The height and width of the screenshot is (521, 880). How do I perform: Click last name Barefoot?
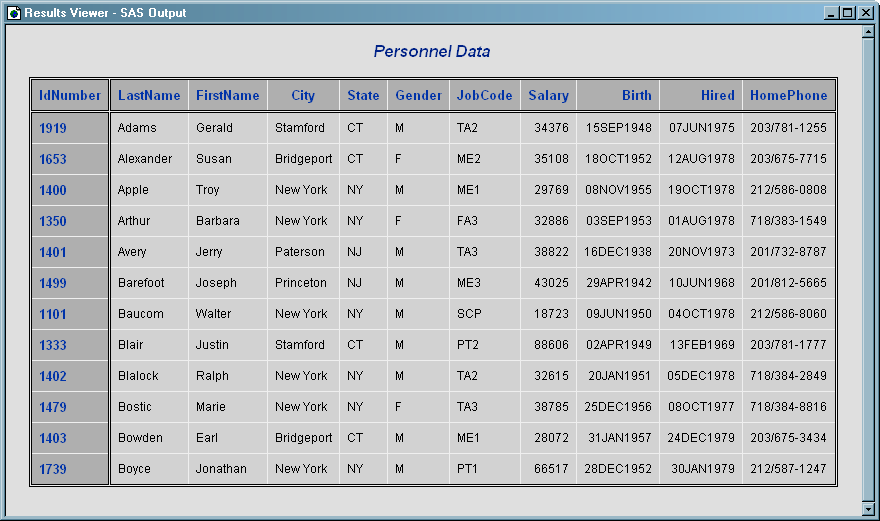pyautogui.click(x=141, y=283)
